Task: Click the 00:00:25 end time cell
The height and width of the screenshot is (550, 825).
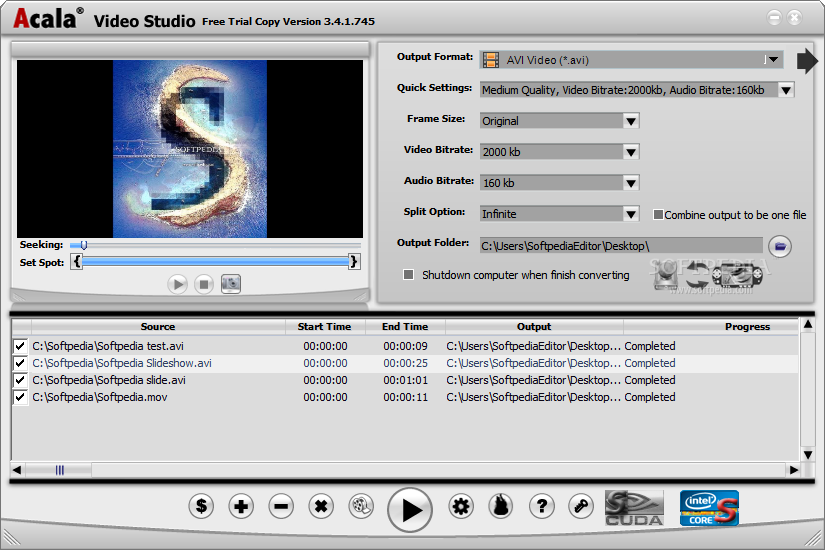Action: point(405,363)
